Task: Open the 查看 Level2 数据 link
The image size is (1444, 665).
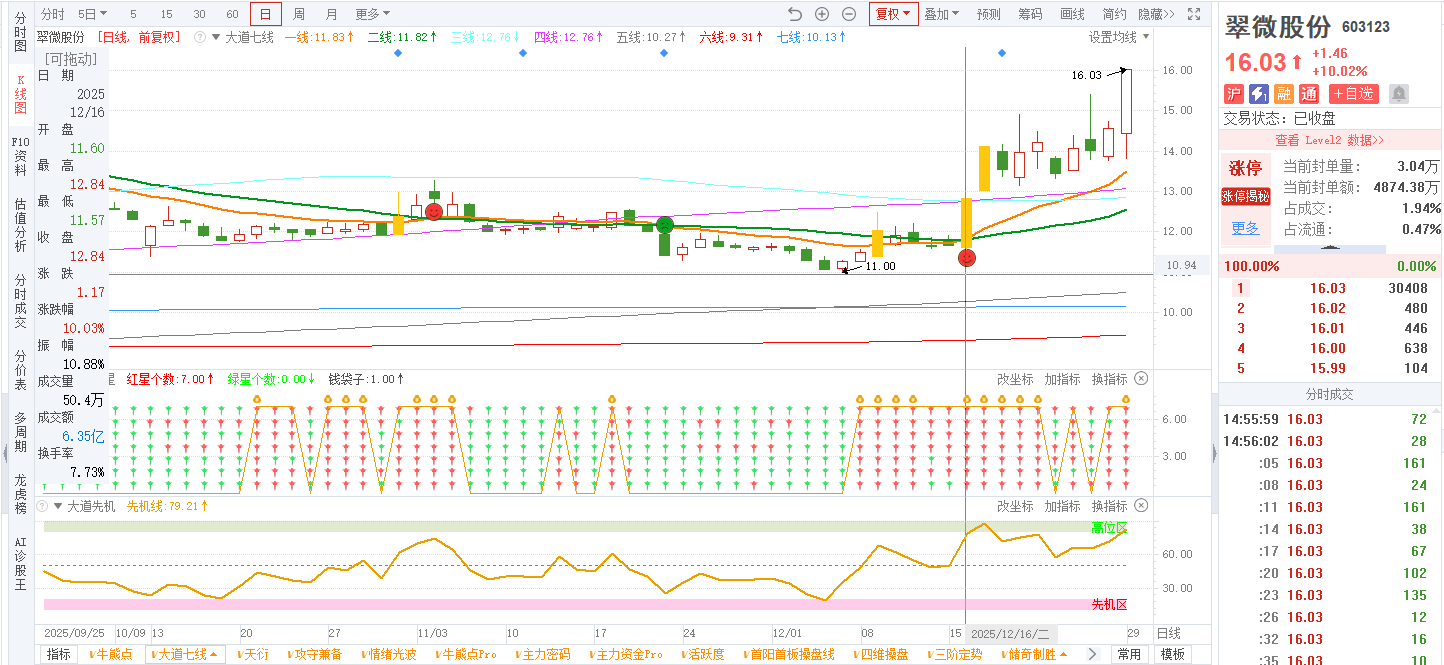Action: pos(1329,140)
